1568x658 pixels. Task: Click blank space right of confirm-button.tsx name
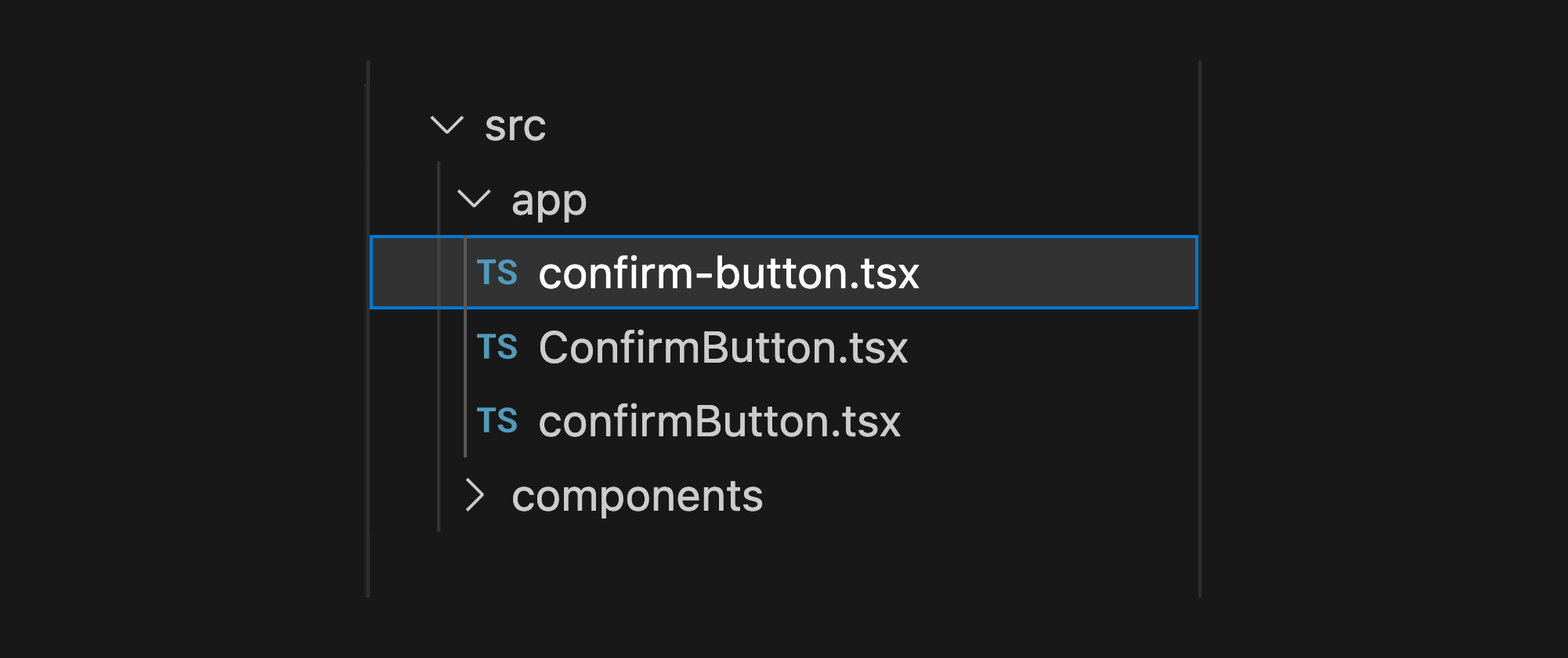coord(1057,273)
